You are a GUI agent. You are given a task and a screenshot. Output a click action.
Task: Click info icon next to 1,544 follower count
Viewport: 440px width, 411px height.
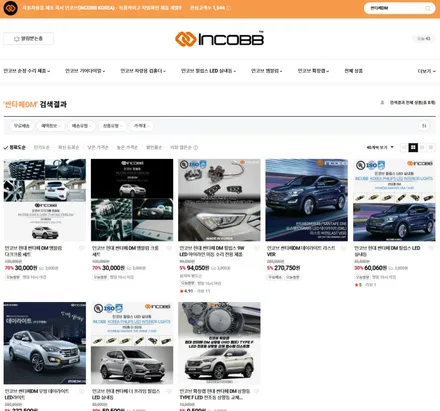[229, 8]
